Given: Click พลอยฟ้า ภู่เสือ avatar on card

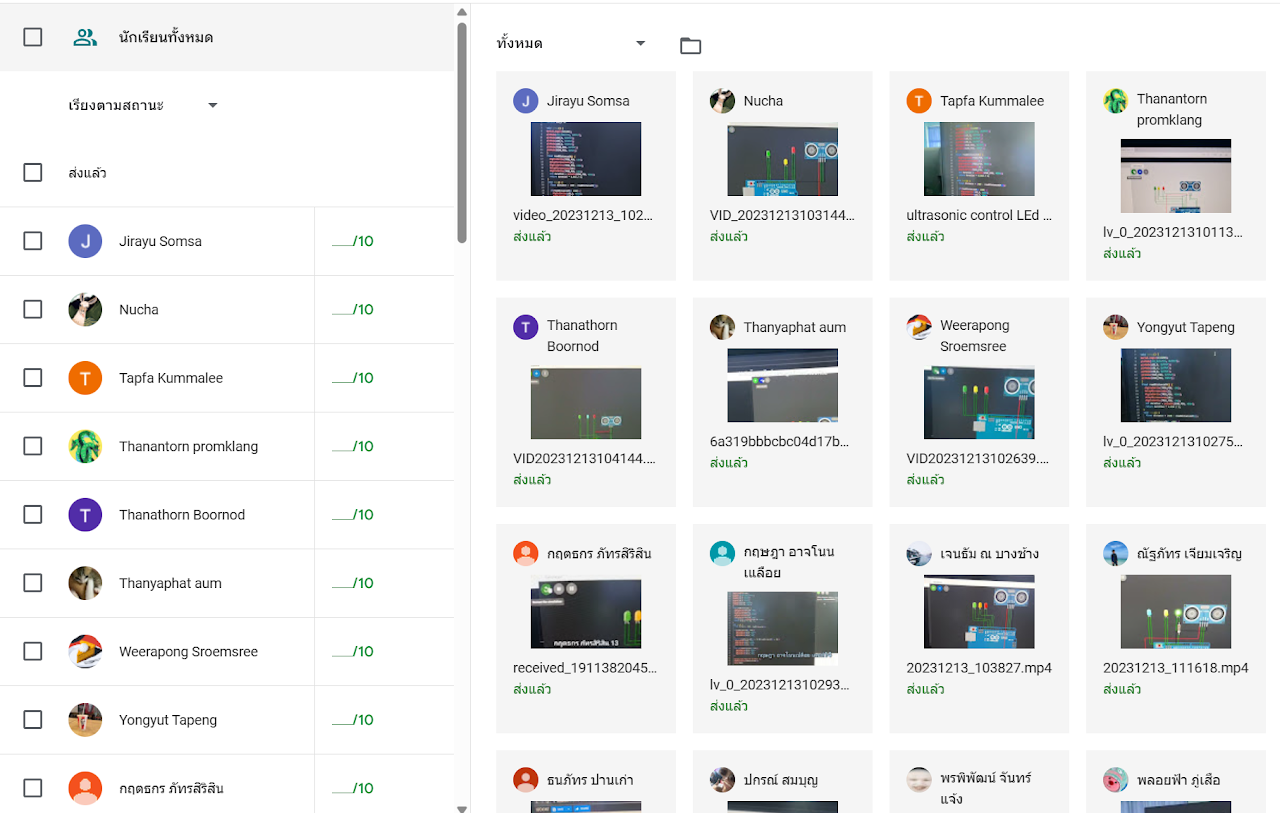Looking at the screenshot, I should pos(1116,780).
